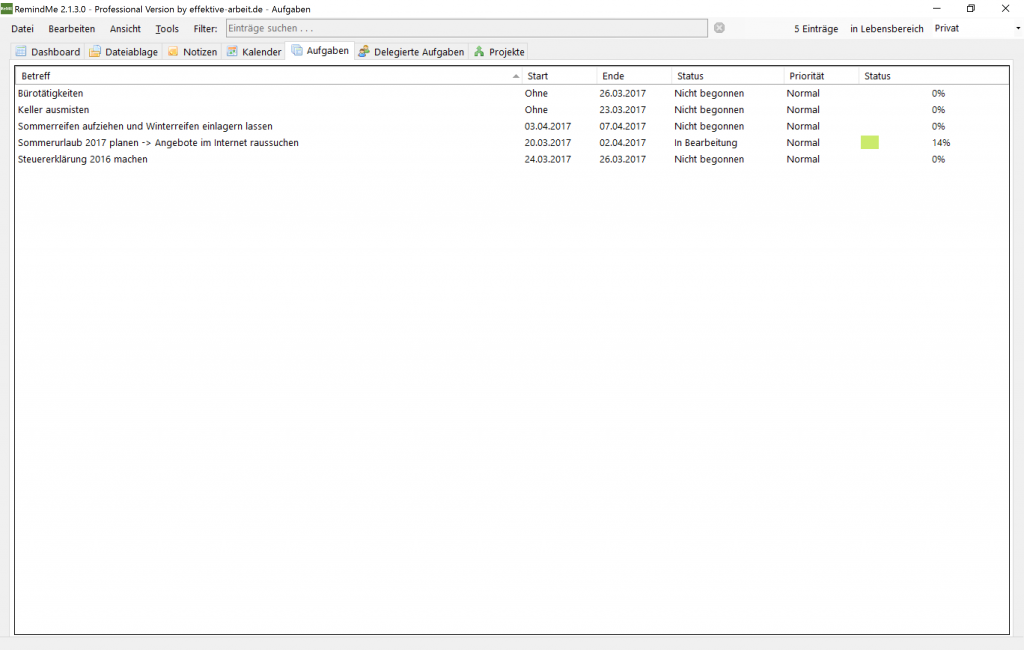Screen dimensions: 1024x650
Task: Clear the filter with the X icon
Action: tap(719, 28)
